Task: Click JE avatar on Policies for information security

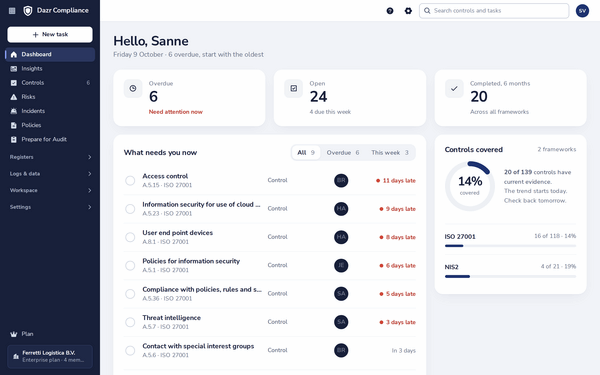Action: coord(341,265)
